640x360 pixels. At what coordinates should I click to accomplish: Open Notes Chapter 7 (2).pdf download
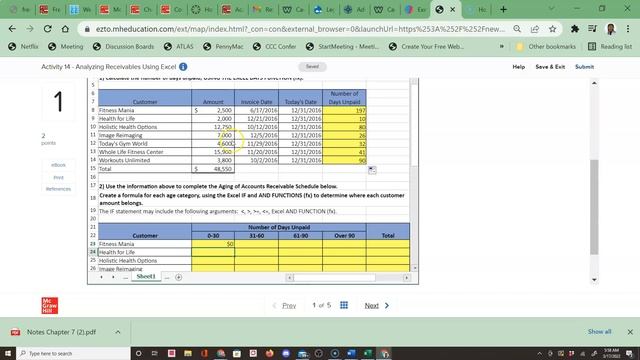tap(62, 332)
